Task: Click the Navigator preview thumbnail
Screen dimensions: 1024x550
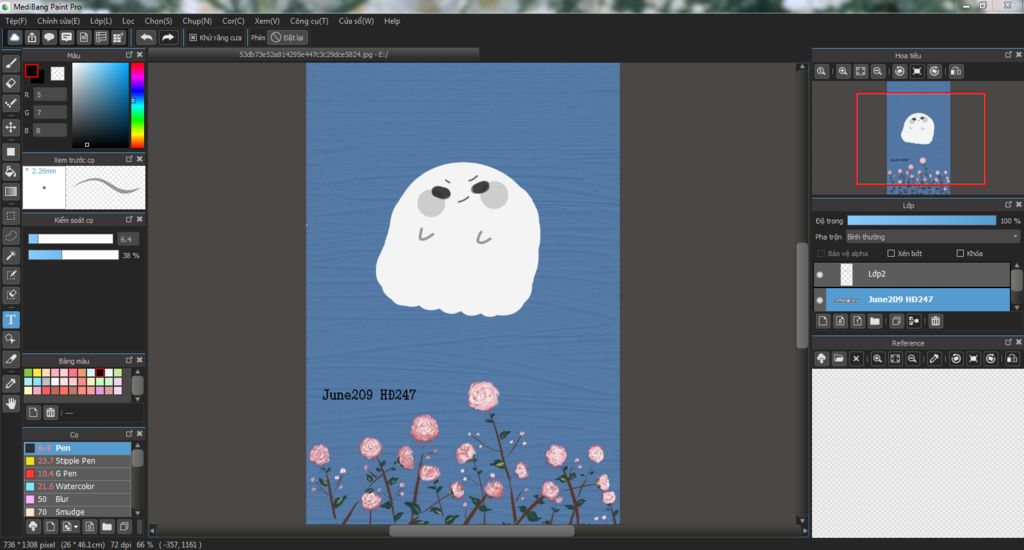Action: [x=918, y=138]
